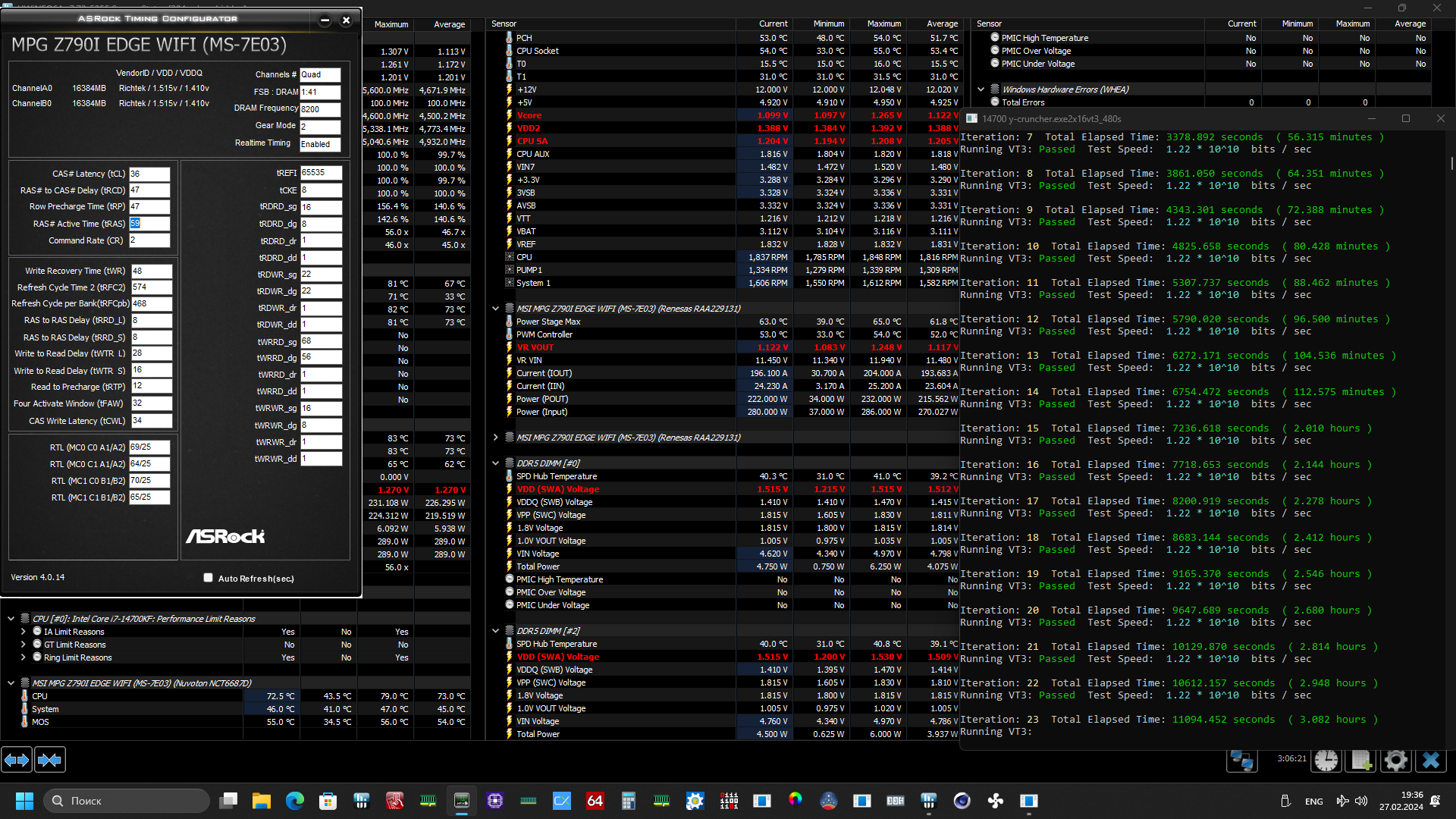Click the ENG language indicator in the tray
The width and height of the screenshot is (1456, 819).
1313,802
